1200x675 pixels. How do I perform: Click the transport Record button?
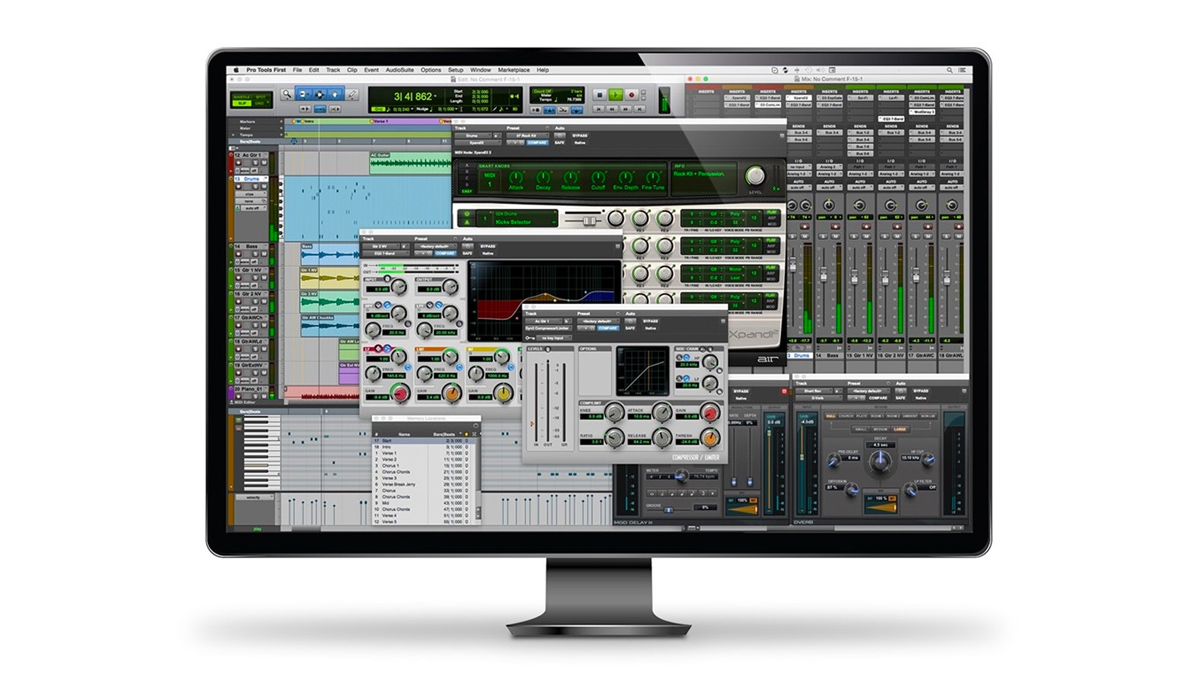tap(632, 95)
